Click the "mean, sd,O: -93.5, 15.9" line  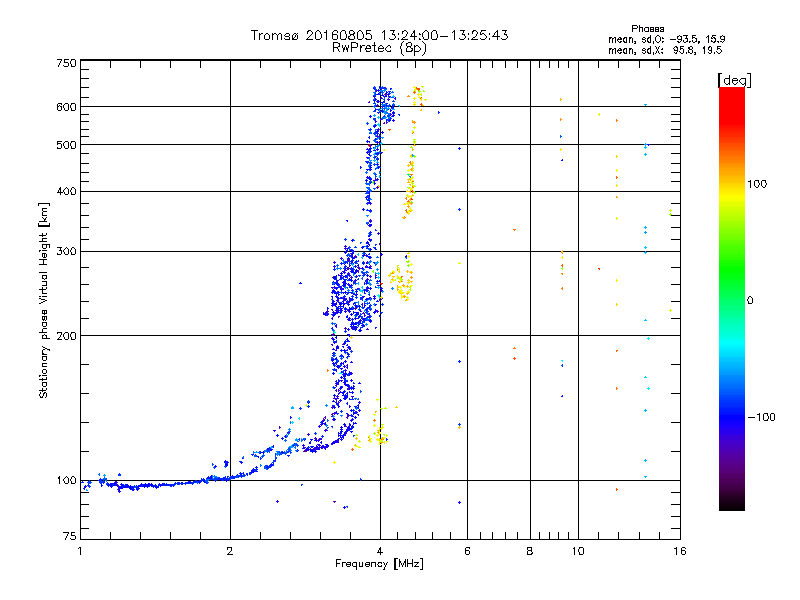click(x=666, y=39)
